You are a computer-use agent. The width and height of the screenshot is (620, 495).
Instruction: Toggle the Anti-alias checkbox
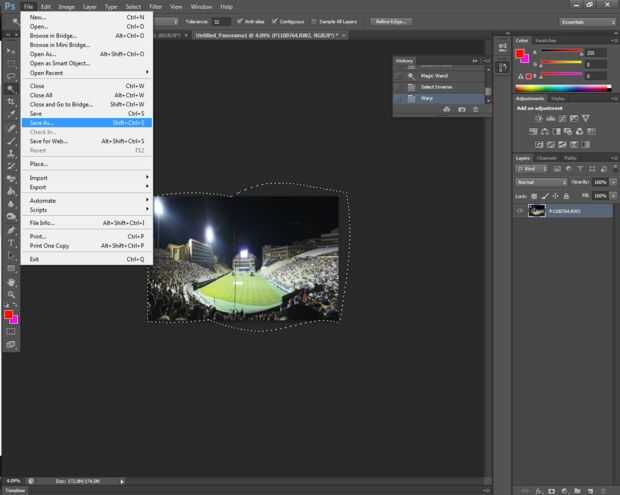pos(240,21)
